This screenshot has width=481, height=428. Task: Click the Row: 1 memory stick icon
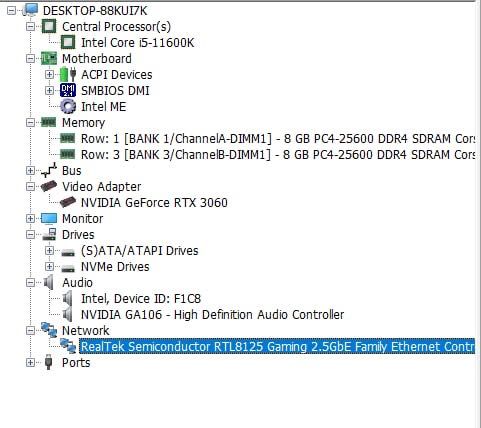[68, 138]
